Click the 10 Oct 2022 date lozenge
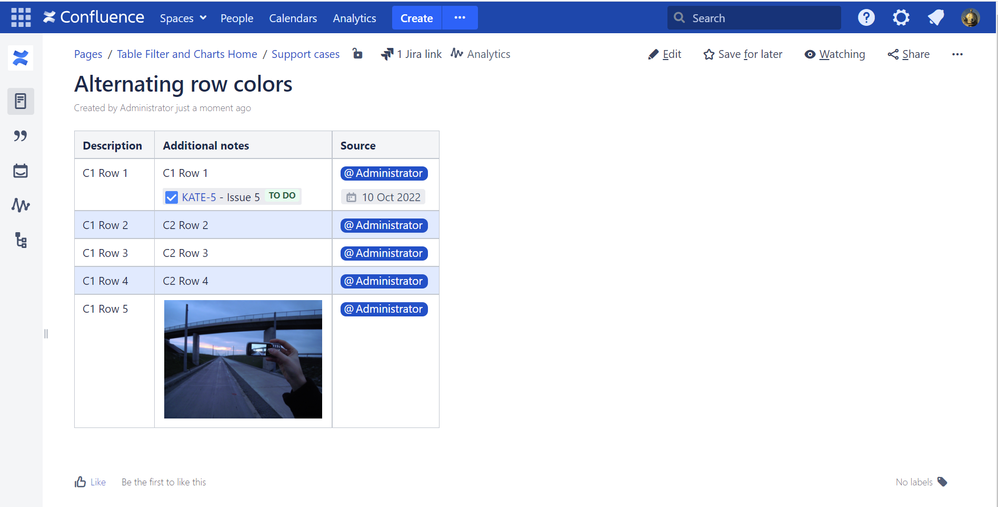The width and height of the screenshot is (998, 507). click(383, 197)
